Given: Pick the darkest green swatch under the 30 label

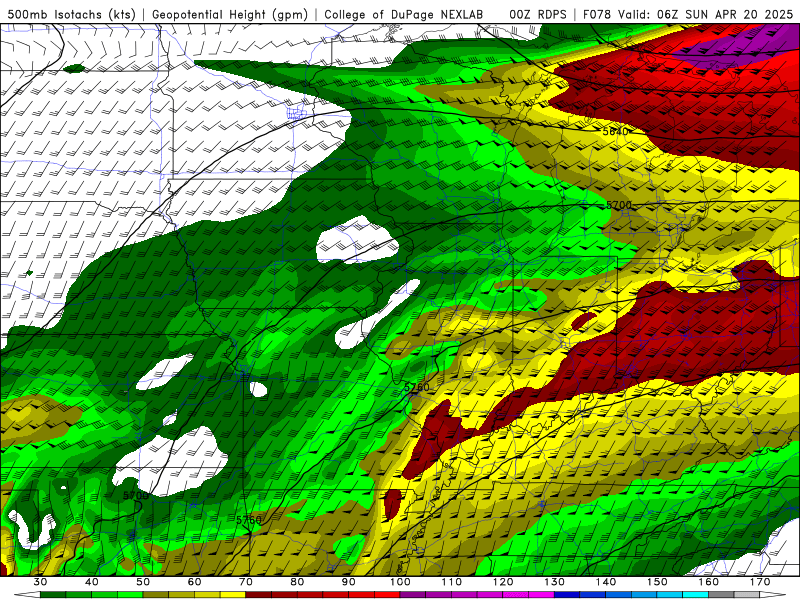Looking at the screenshot, I should click(x=53, y=595).
